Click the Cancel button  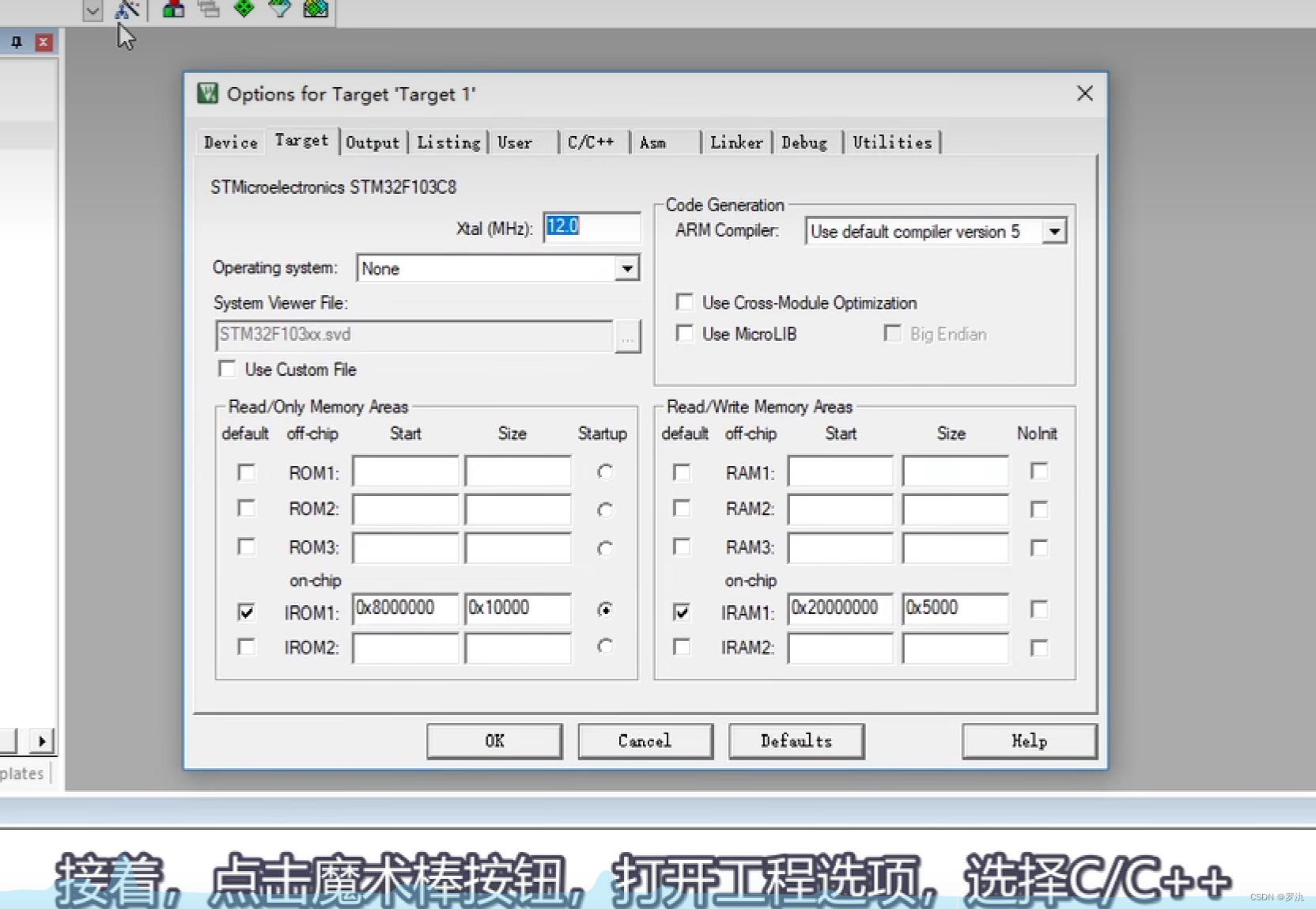(645, 741)
